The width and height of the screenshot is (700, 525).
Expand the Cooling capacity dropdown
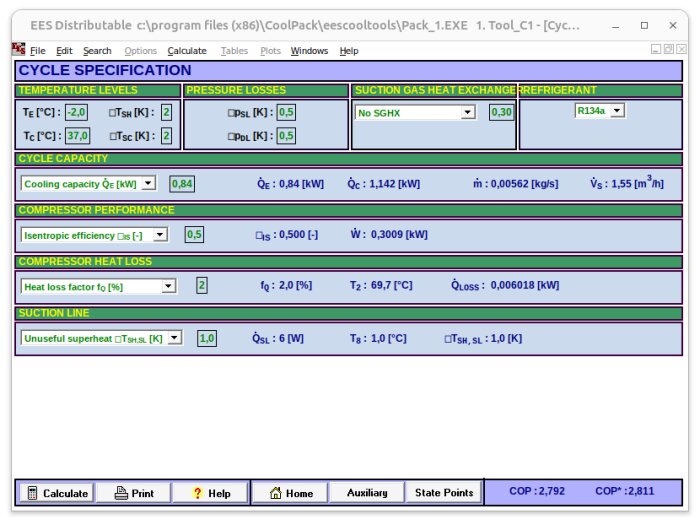(x=148, y=183)
